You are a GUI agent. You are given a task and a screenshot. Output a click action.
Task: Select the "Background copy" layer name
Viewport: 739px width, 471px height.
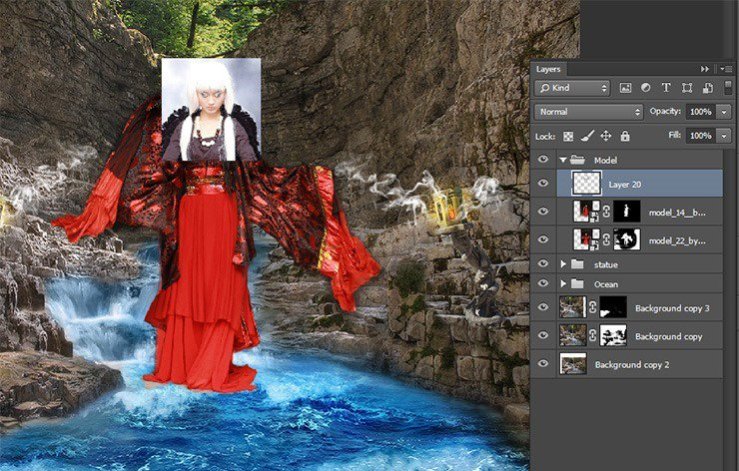pyautogui.click(x=668, y=337)
